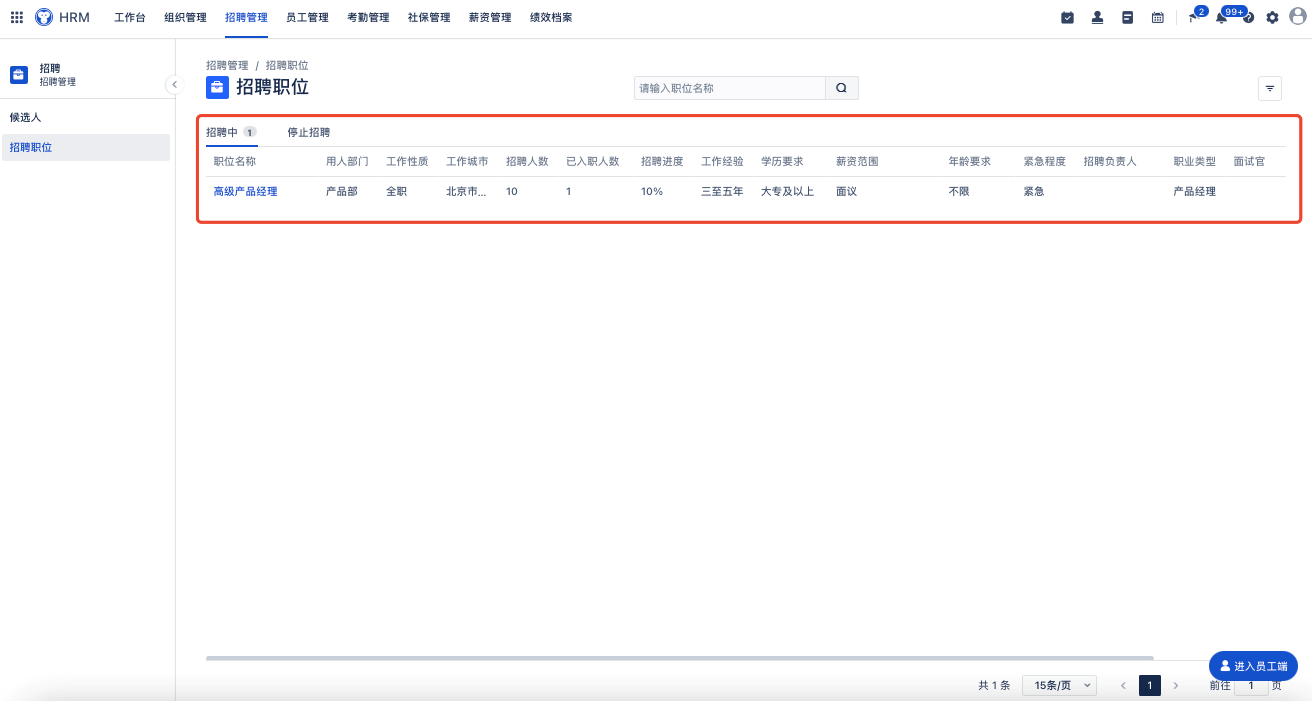The width and height of the screenshot is (1312, 701).
Task: Open the 社保管理 menu
Action: pyautogui.click(x=429, y=18)
